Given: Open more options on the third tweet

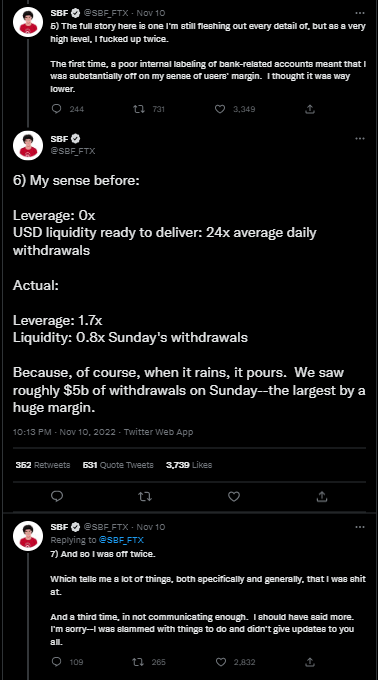Looking at the screenshot, I should point(360,527).
